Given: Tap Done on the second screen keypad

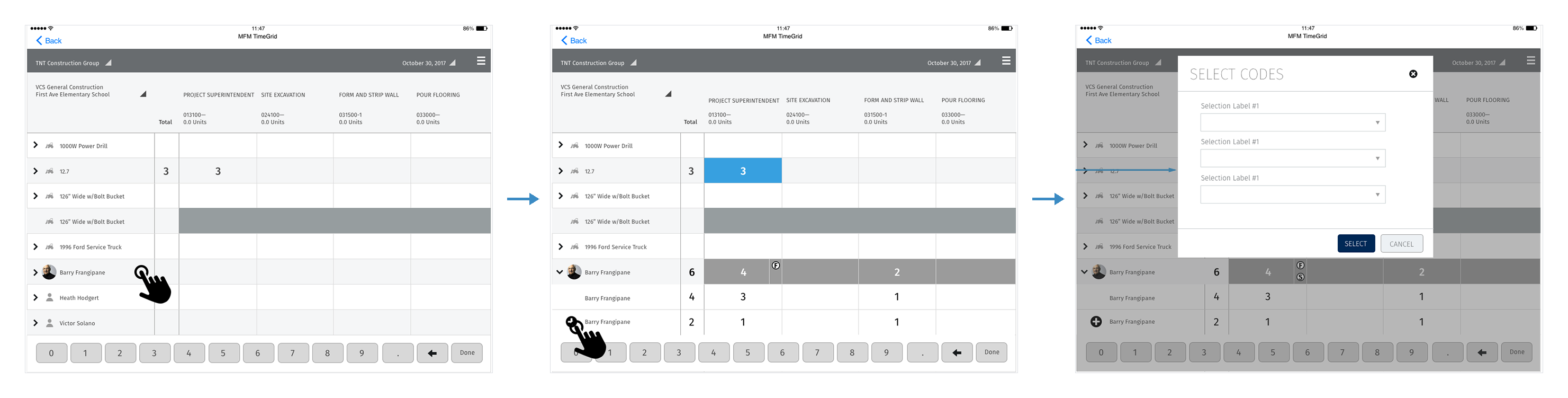Looking at the screenshot, I should click(x=992, y=353).
